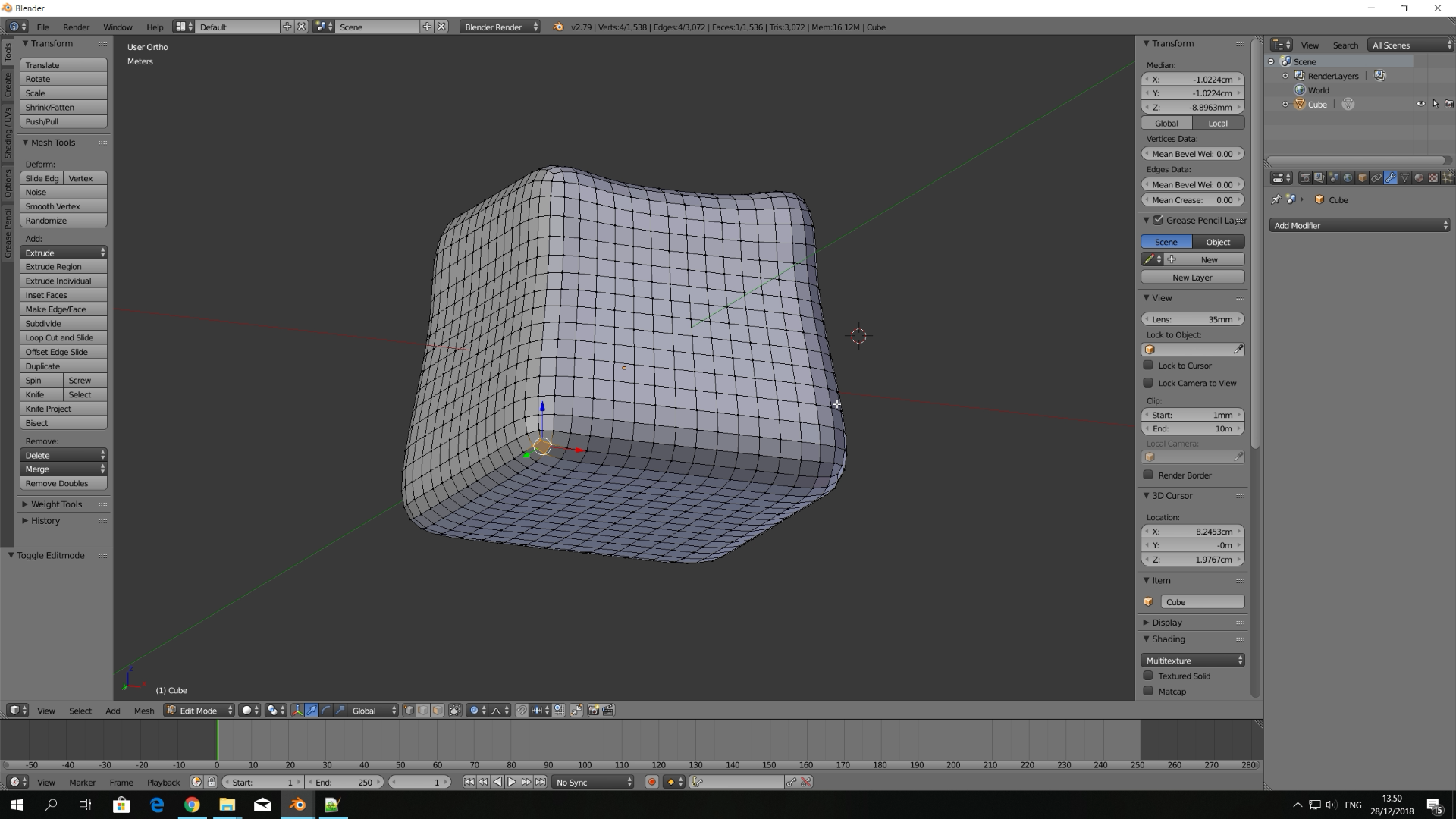Switch to the Create tab
The width and height of the screenshot is (1456, 819).
coord(8,84)
